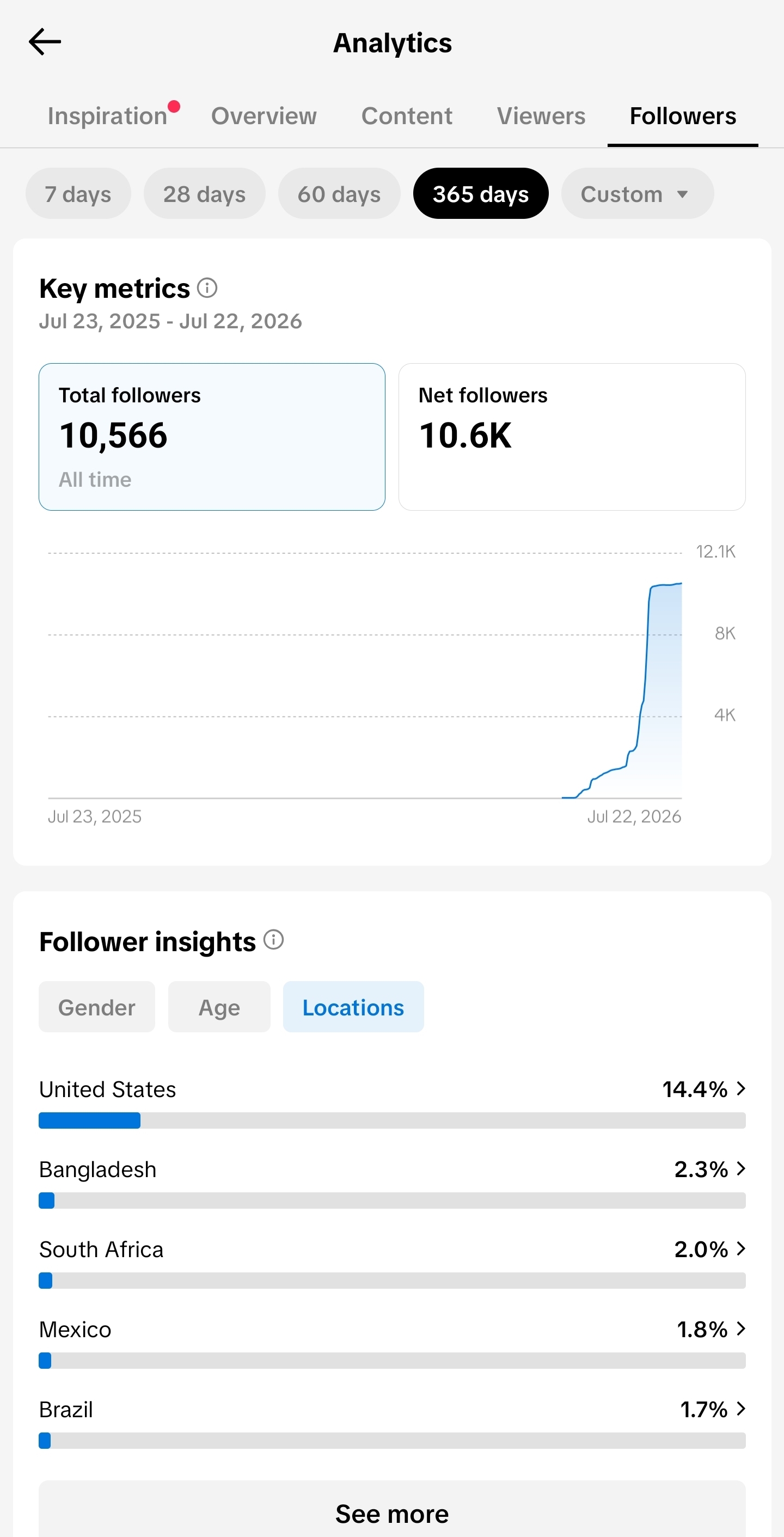Tap the back arrow icon
This screenshot has width=784, height=1537.
[x=45, y=42]
